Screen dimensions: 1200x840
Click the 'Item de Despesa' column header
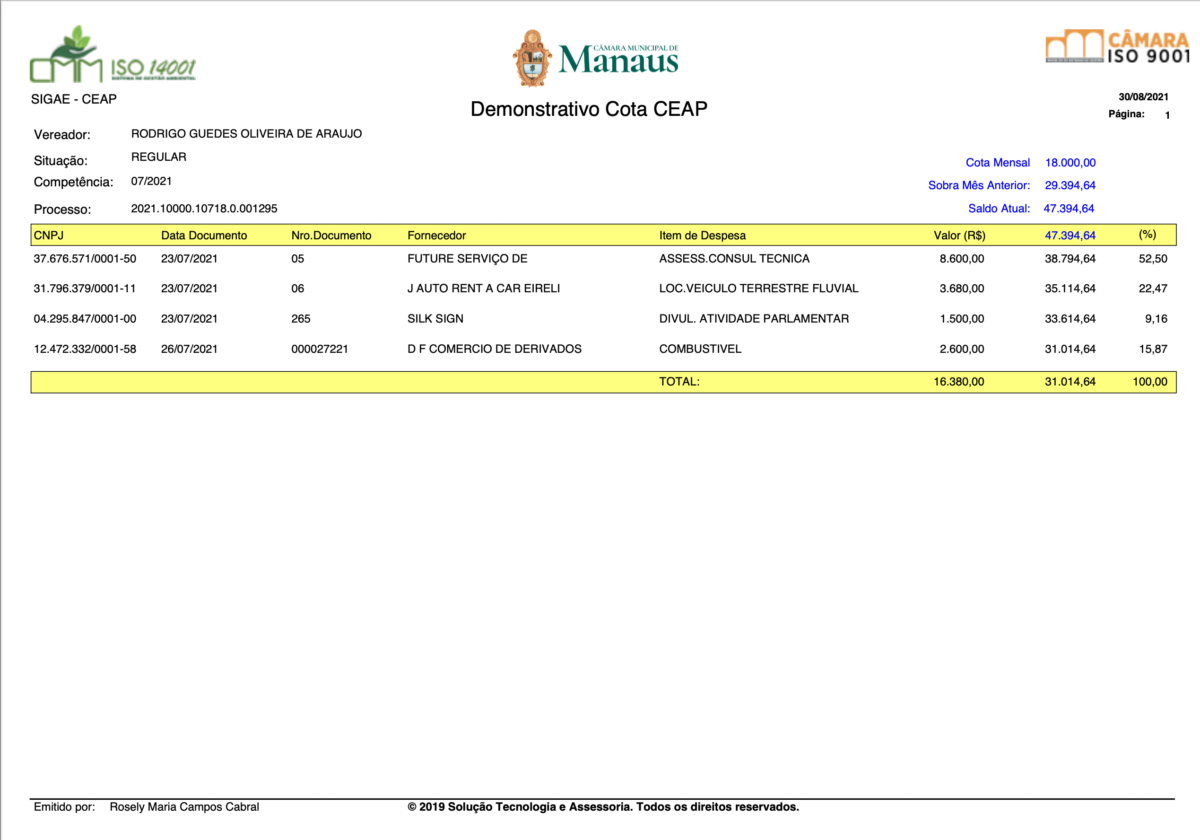click(x=702, y=236)
